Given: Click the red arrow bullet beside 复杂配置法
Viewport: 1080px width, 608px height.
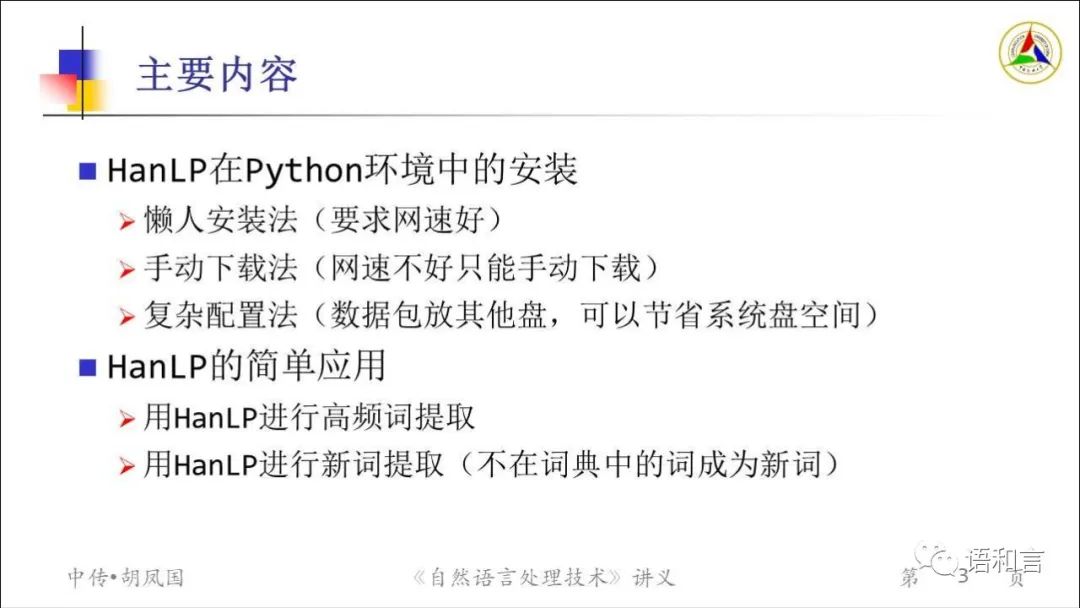Looking at the screenshot, I should click(127, 317).
